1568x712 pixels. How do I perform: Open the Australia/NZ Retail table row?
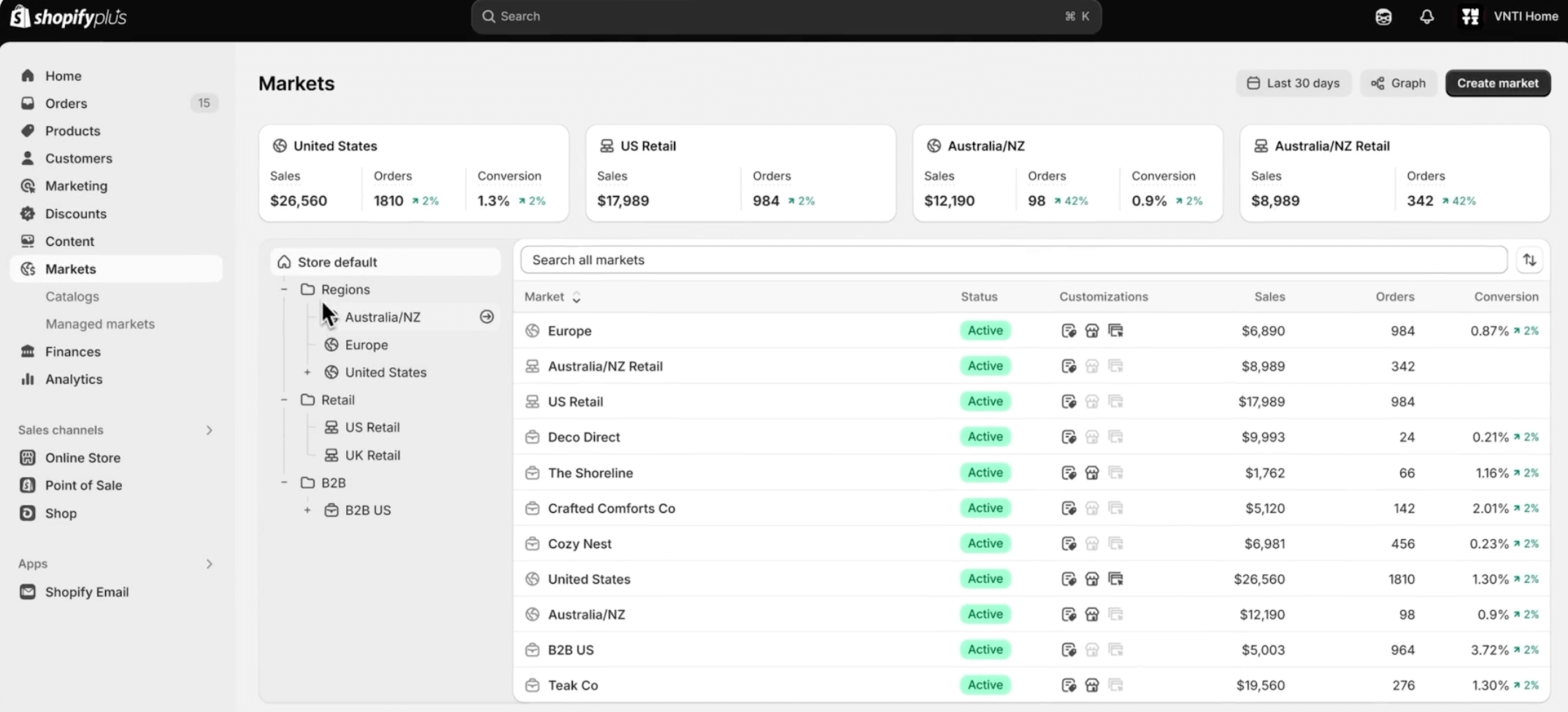coord(1031,366)
